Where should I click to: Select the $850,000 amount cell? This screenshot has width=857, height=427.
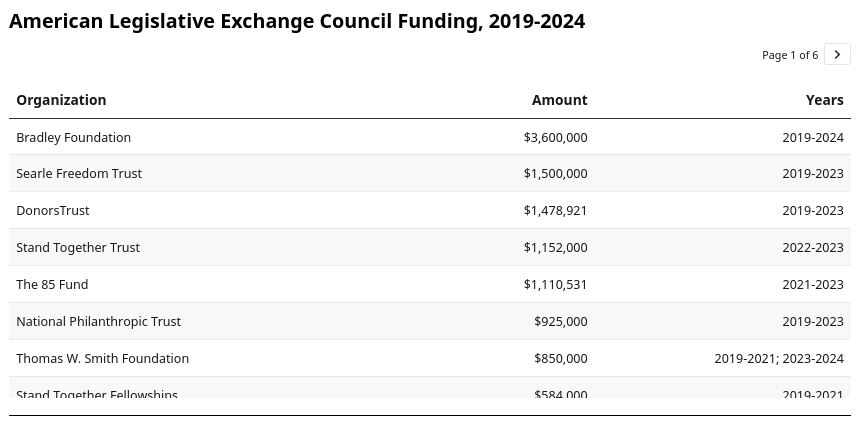(561, 358)
